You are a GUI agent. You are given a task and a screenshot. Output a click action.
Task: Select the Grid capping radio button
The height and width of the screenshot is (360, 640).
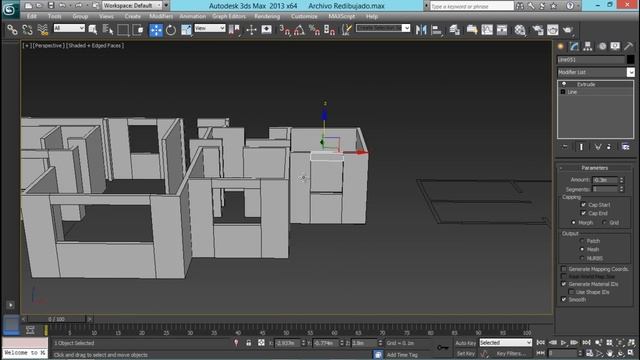(604, 222)
